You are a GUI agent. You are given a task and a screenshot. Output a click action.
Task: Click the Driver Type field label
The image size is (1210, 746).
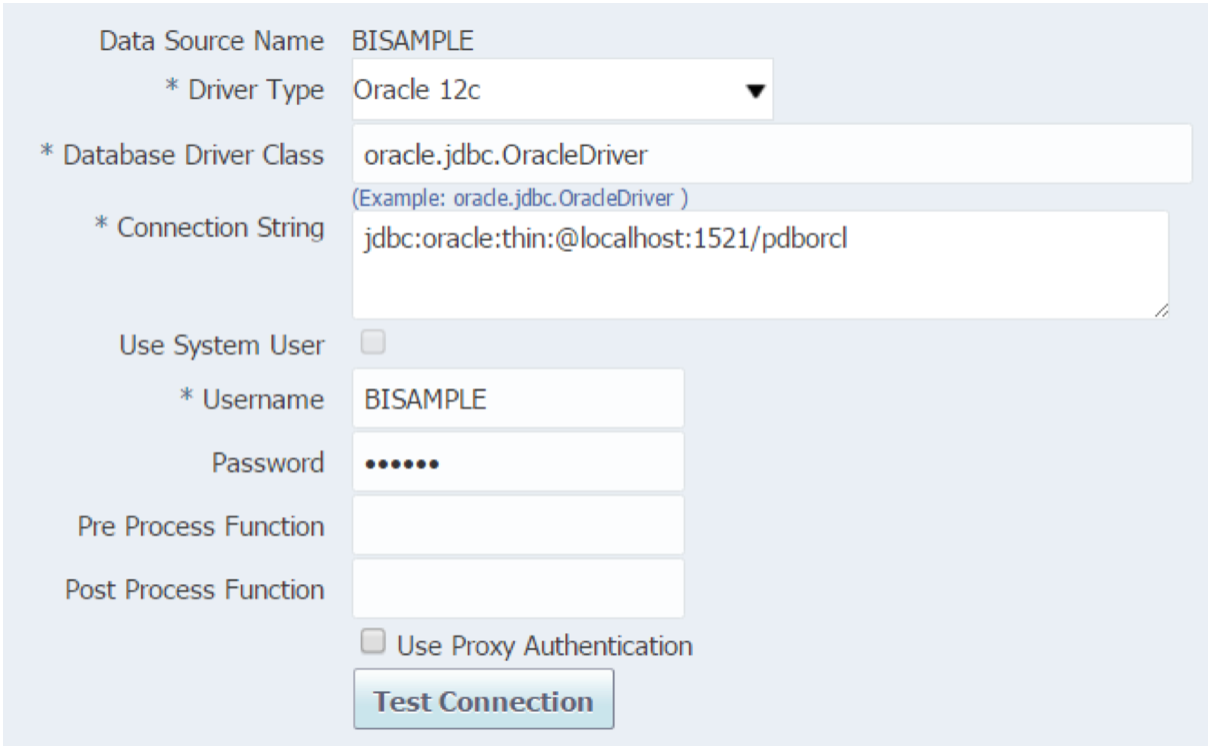tap(245, 91)
